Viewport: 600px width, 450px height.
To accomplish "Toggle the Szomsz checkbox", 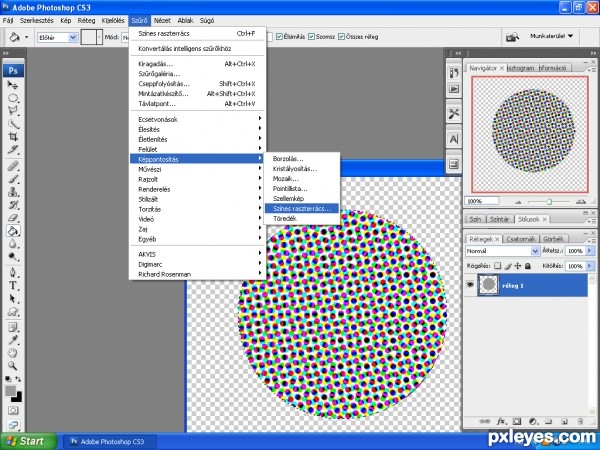I will pos(311,37).
